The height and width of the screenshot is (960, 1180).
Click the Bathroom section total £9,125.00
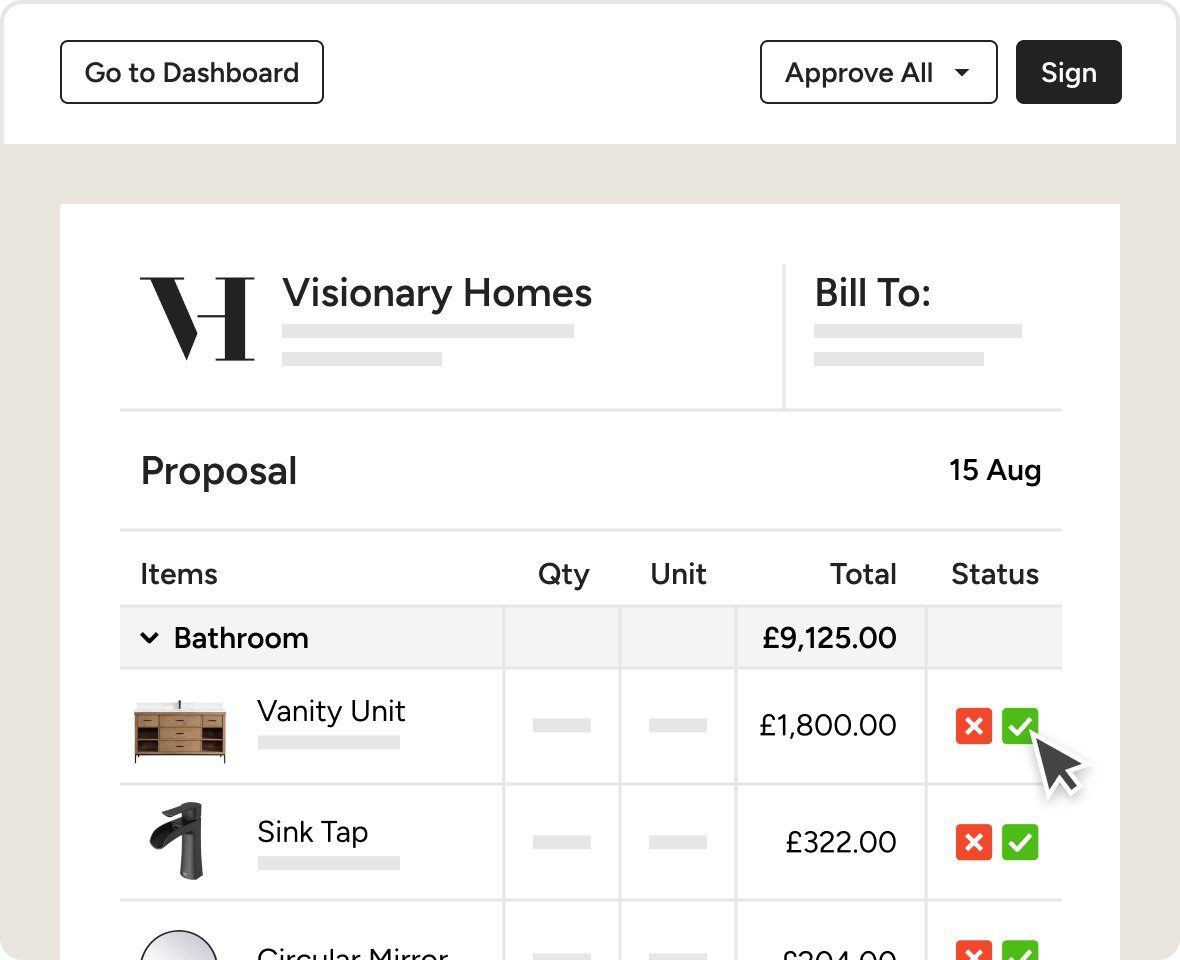click(829, 638)
